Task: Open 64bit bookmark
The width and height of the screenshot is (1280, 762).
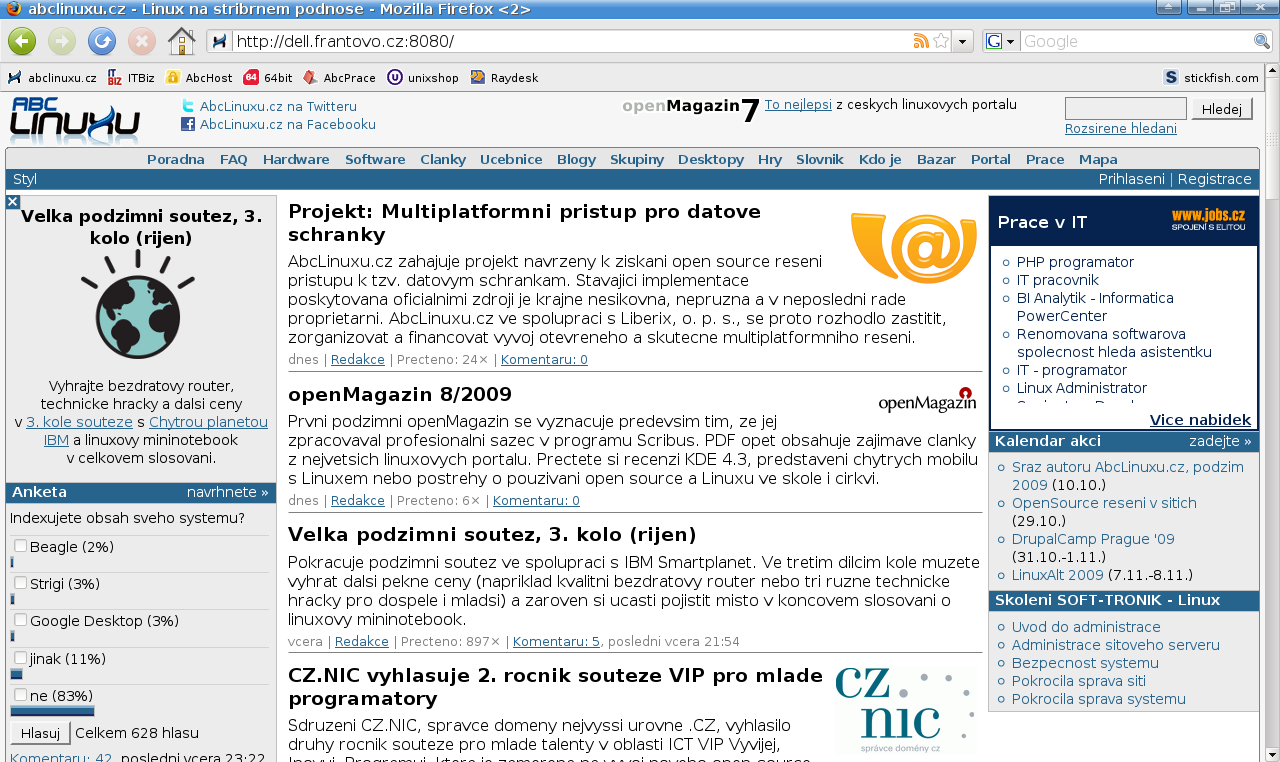Action: coord(268,77)
